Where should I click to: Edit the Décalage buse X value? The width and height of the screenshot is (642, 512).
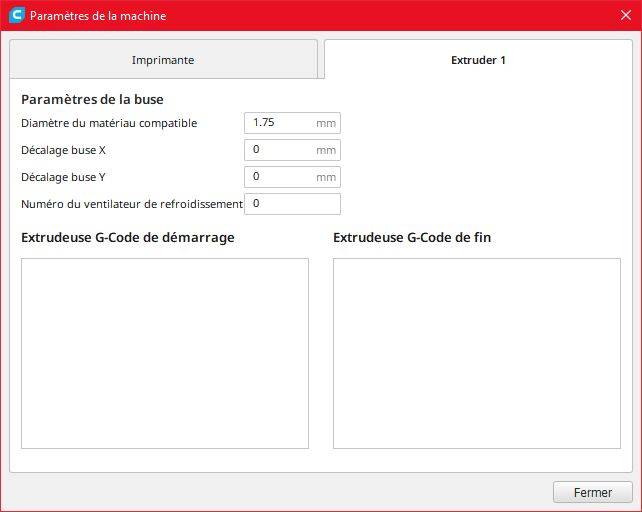[x=292, y=150]
